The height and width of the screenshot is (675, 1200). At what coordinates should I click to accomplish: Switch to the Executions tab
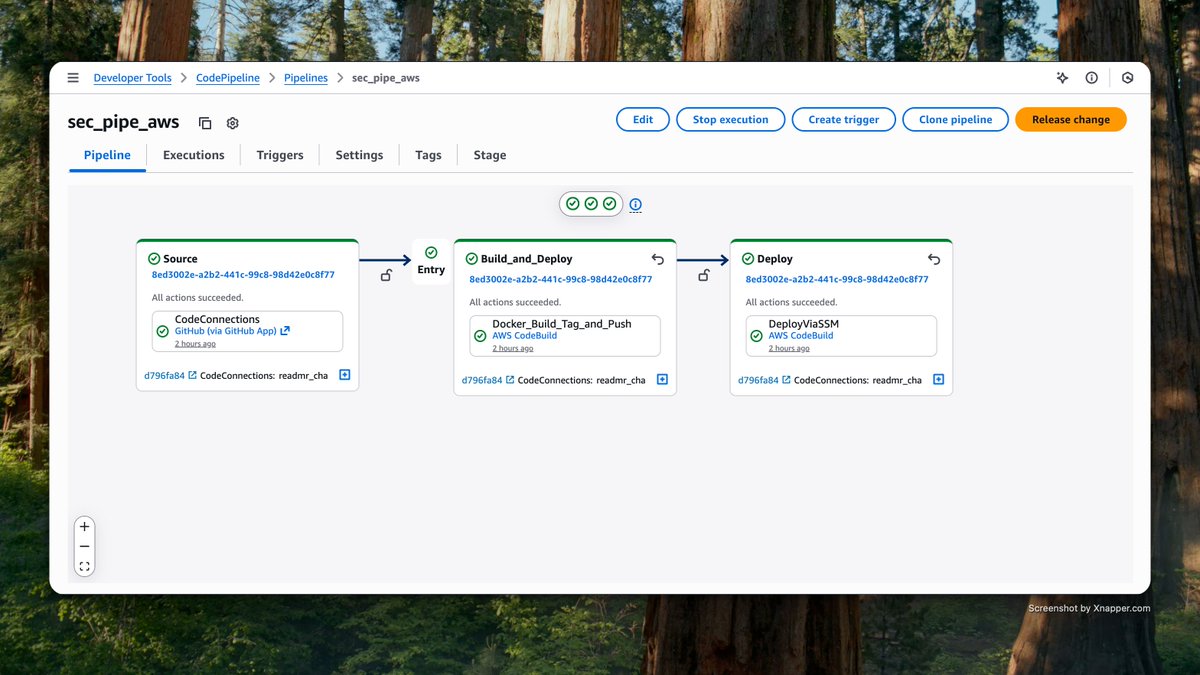(x=194, y=155)
